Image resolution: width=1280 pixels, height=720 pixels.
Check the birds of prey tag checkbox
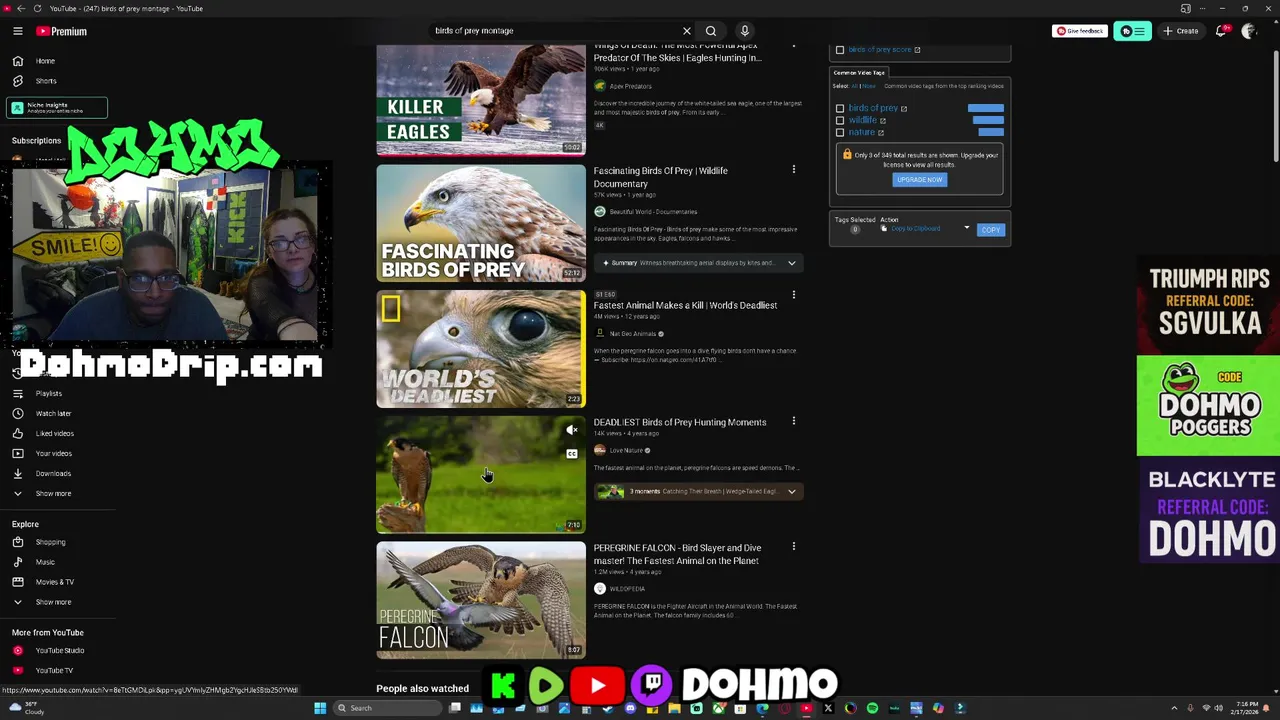(x=840, y=108)
